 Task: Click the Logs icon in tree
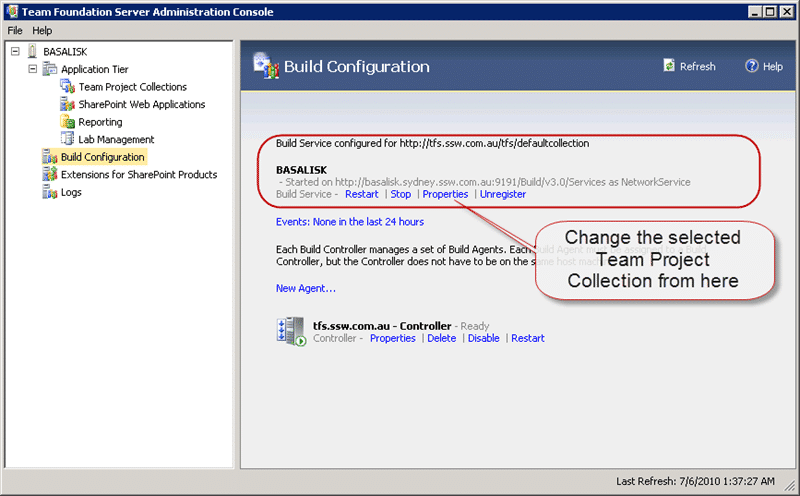50,192
